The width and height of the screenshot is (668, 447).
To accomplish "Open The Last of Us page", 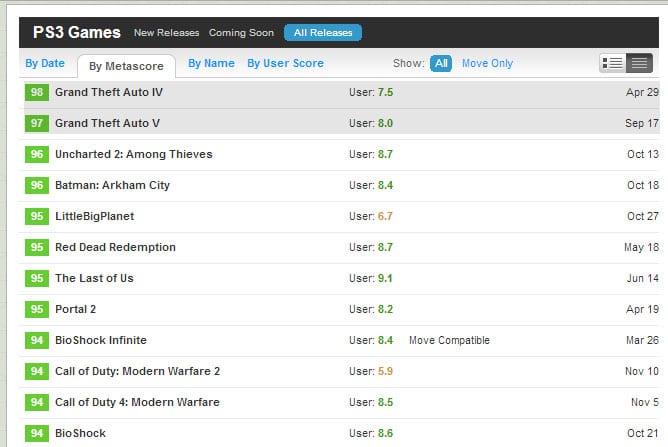I will pyautogui.click(x=95, y=278).
